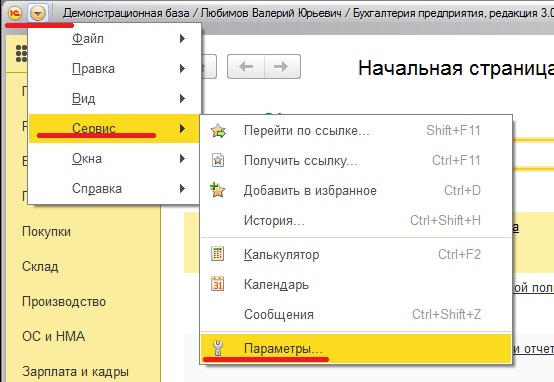The width and height of the screenshot is (554, 382).
Task: Open Календарь from the submenu
Action: tap(356, 284)
